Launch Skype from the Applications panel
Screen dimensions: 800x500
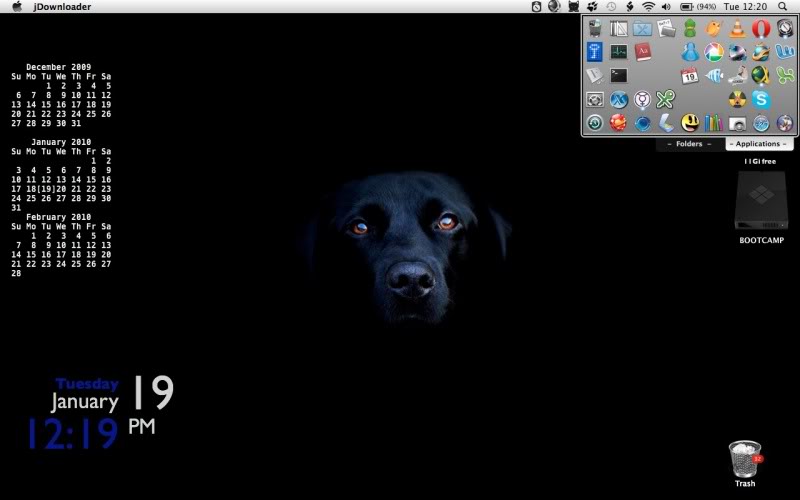point(761,99)
